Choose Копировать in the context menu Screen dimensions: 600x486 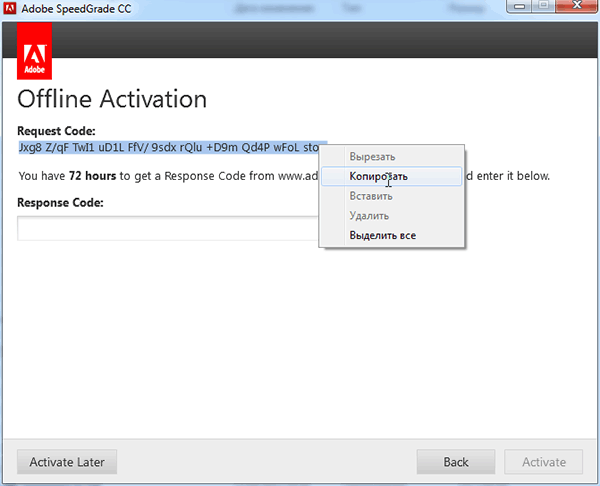(x=391, y=176)
